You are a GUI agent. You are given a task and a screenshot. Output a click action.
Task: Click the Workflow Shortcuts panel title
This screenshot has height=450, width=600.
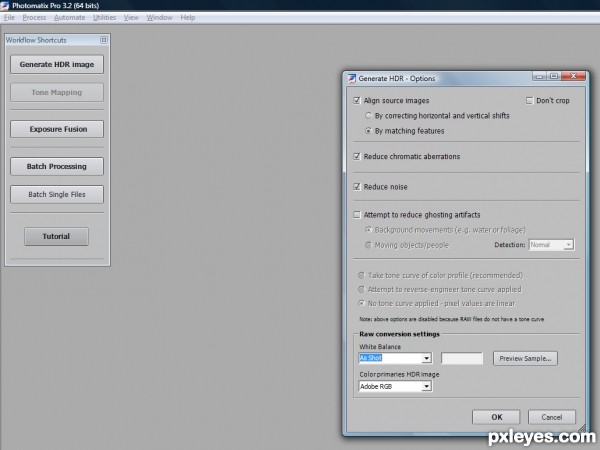click(36, 40)
